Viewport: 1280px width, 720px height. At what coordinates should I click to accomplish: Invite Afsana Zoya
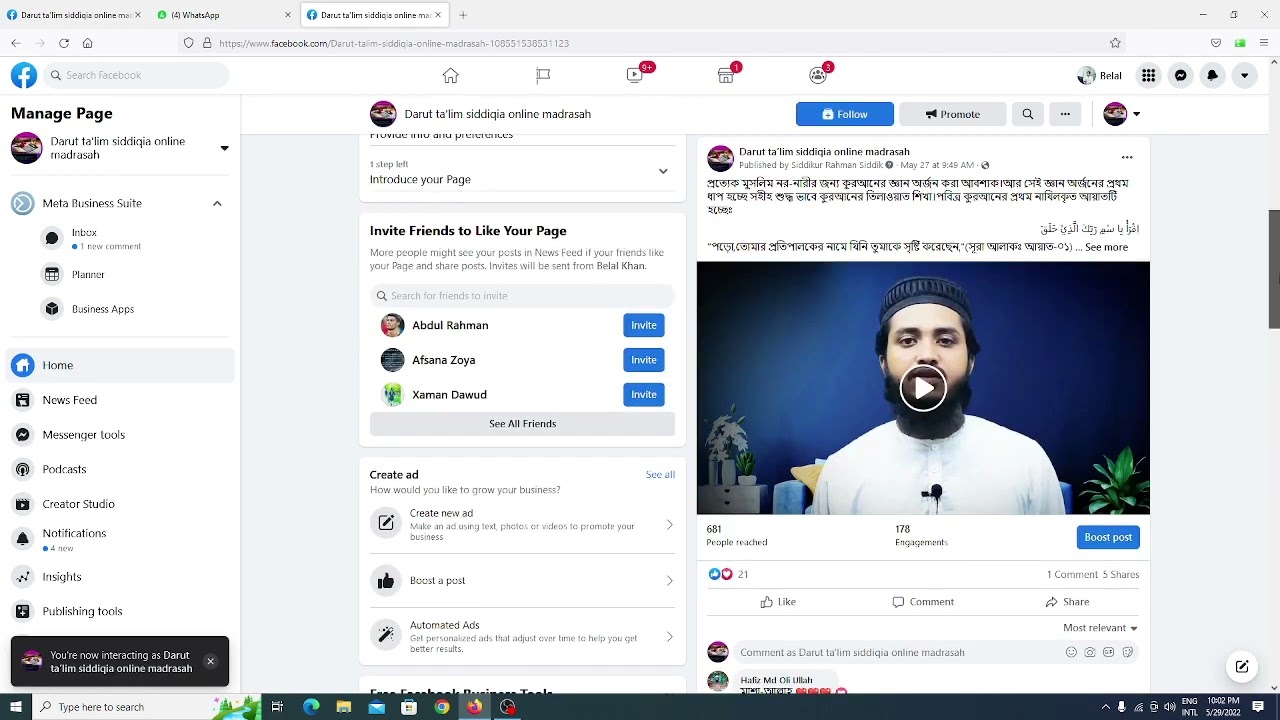(x=644, y=360)
